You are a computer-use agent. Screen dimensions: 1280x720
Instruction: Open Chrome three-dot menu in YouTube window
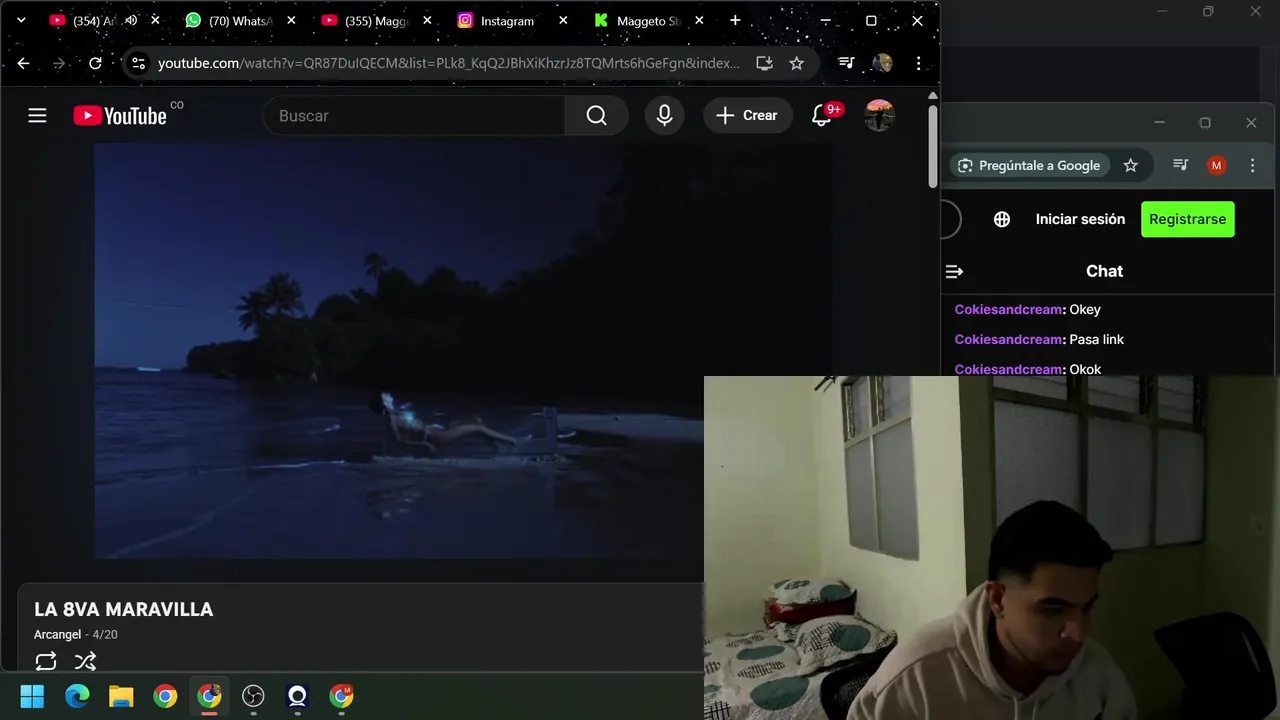918,63
